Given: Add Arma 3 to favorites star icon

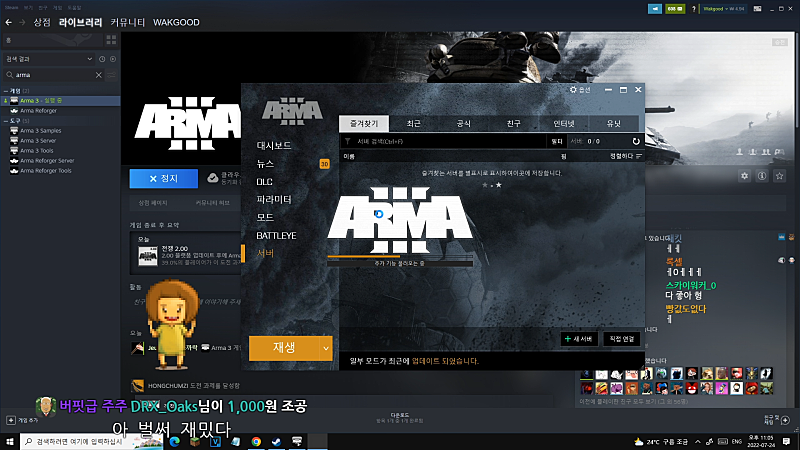Looking at the screenshot, I should point(779,176).
